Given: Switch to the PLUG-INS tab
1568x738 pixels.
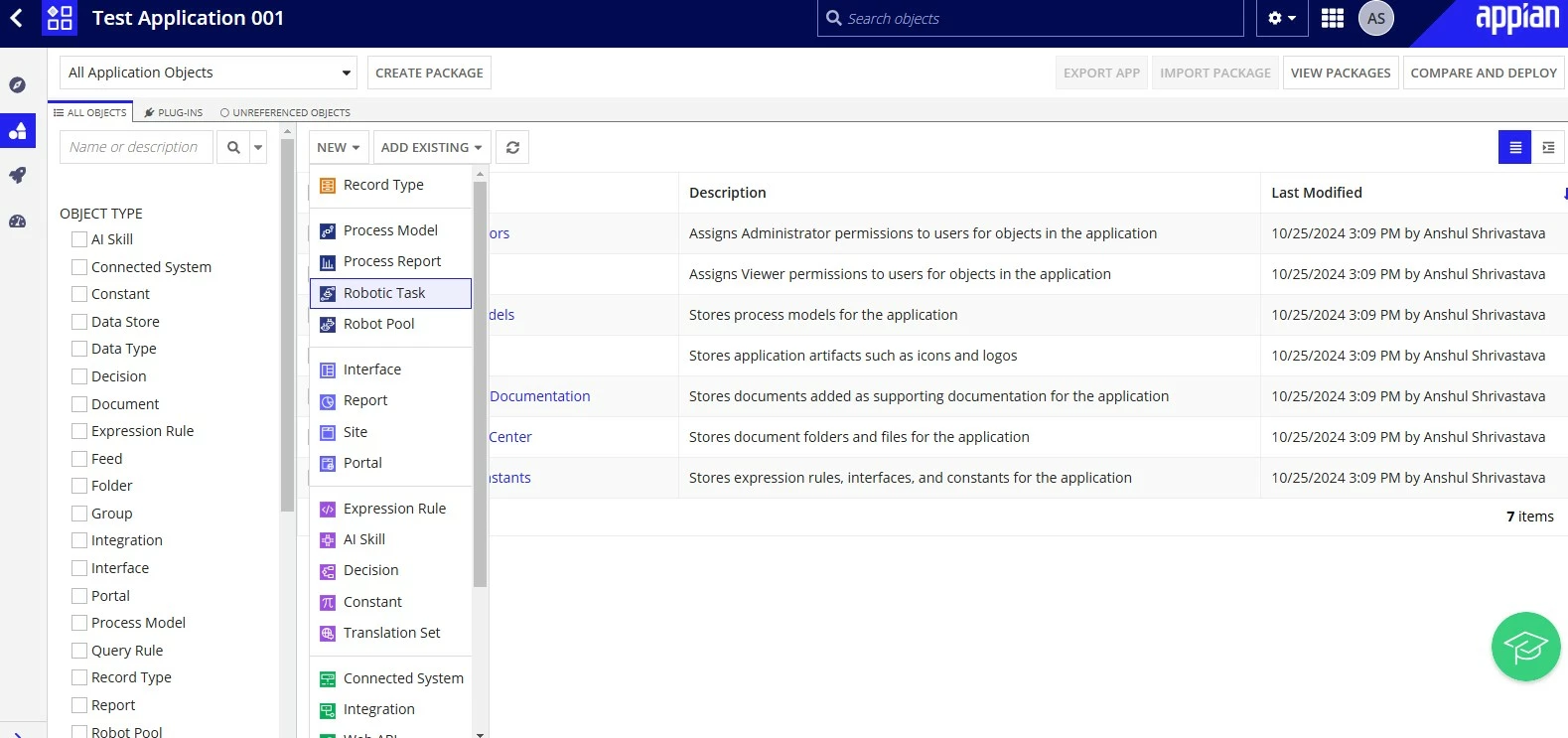Looking at the screenshot, I should (174, 112).
